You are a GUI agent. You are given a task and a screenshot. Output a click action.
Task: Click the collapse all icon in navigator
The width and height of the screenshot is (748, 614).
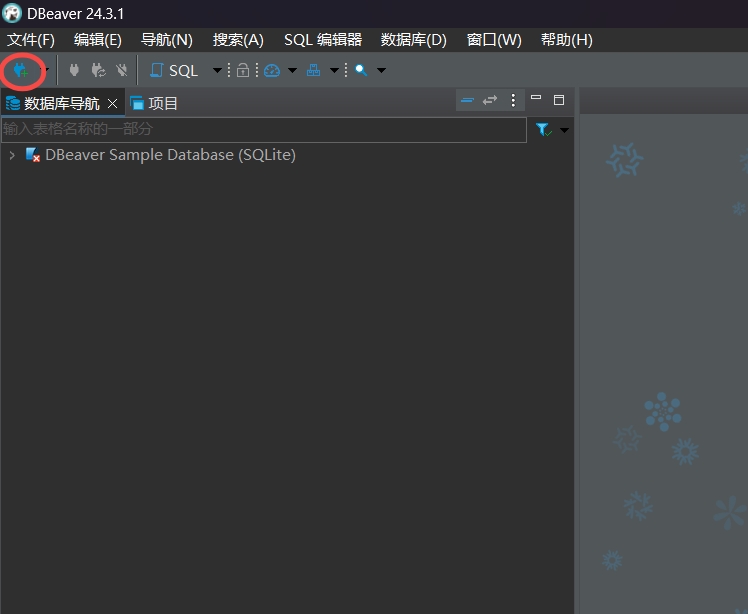(468, 100)
